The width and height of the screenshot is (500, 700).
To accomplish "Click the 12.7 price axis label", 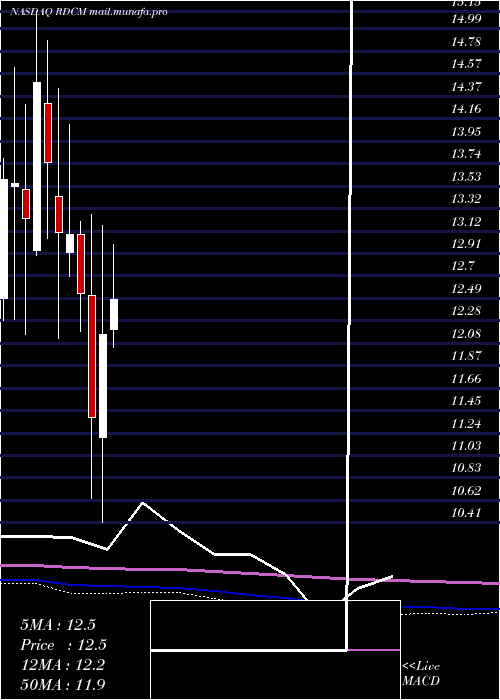I will point(462,266).
